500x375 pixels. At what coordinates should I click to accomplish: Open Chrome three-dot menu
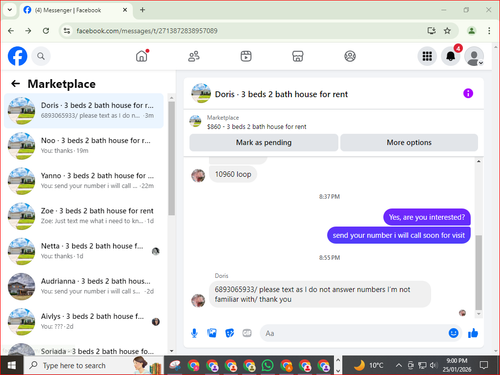[x=489, y=31]
